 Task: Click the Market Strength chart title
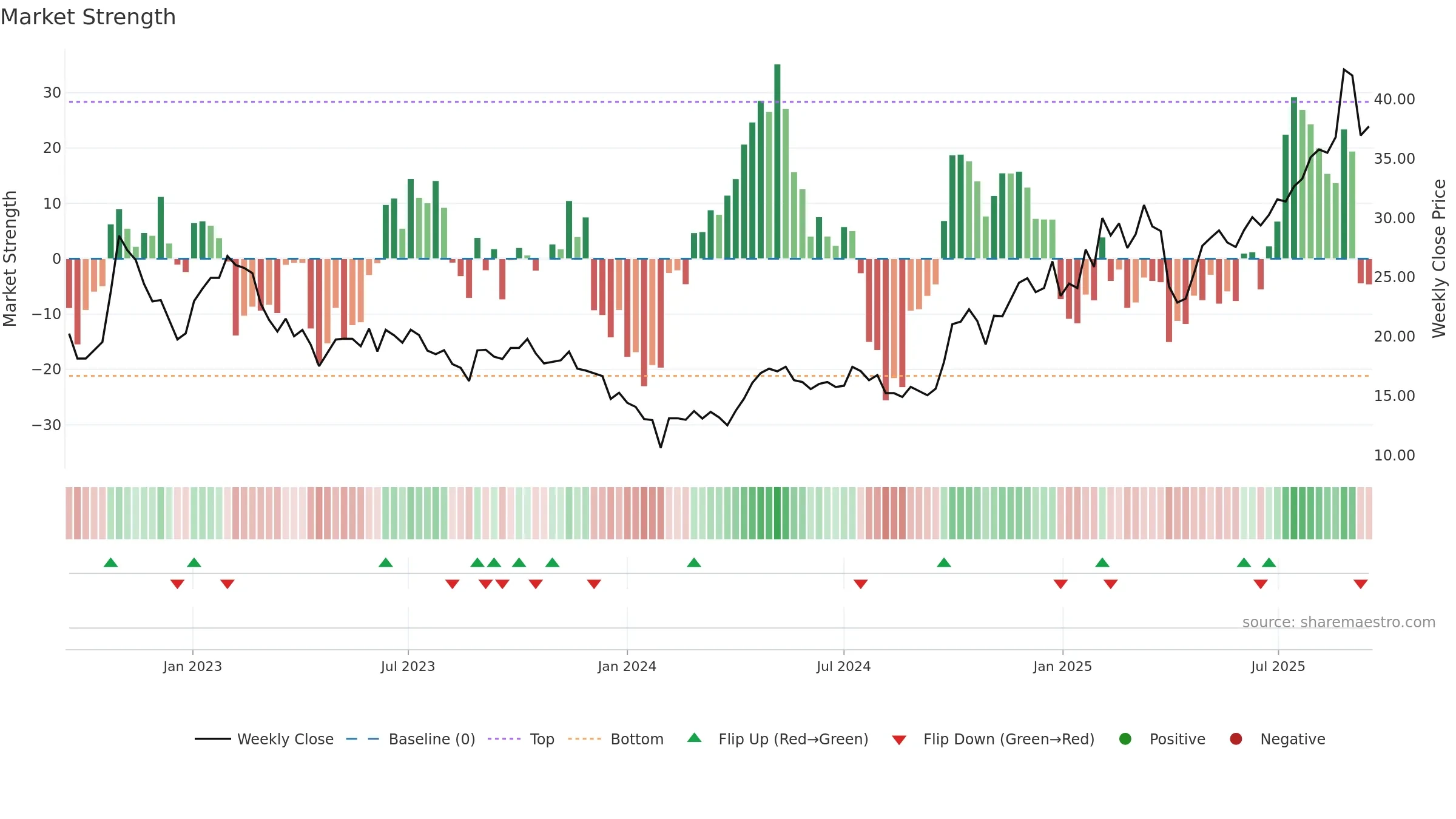pos(88,17)
